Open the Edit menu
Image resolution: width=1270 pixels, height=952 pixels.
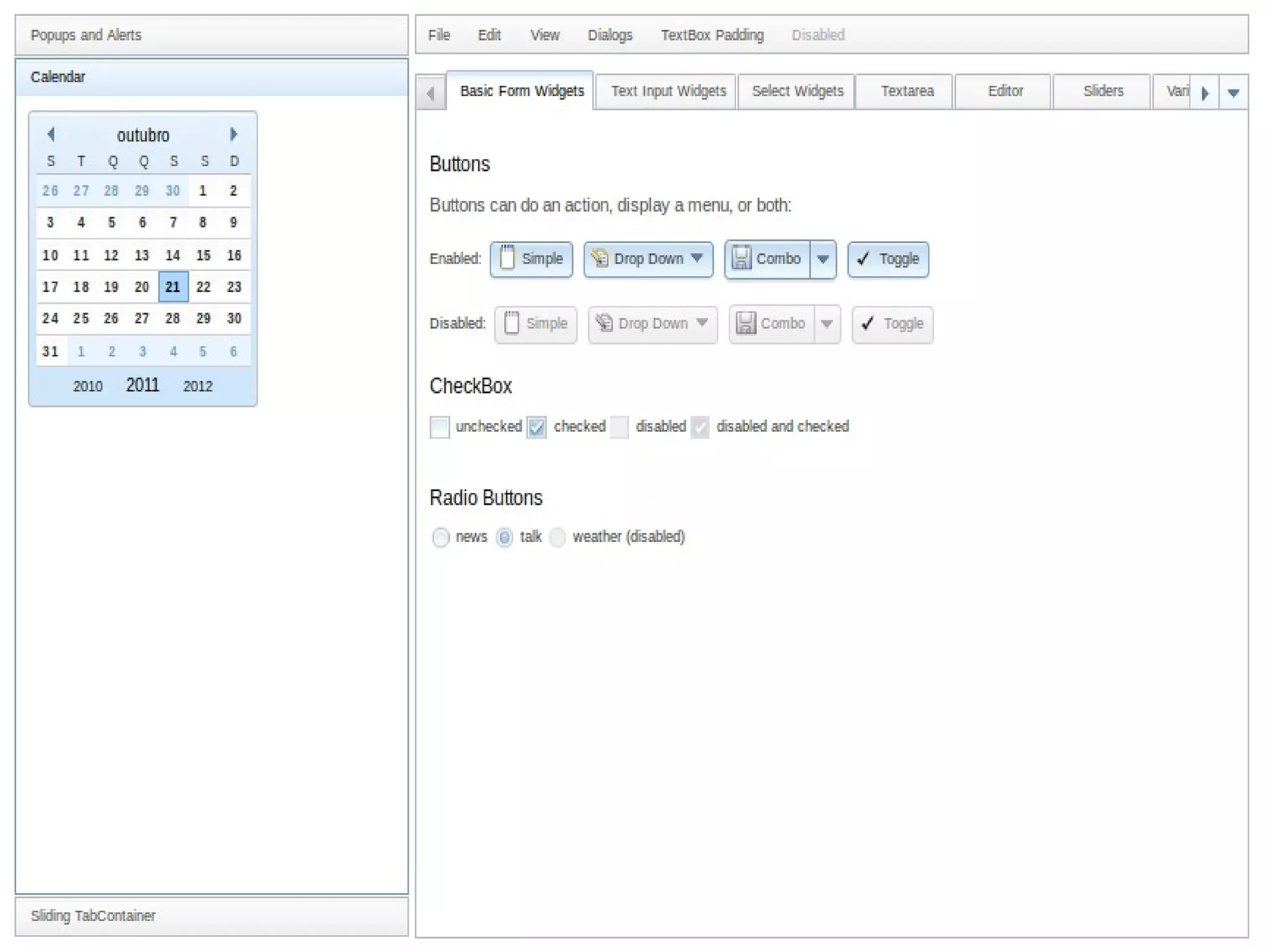coord(489,35)
